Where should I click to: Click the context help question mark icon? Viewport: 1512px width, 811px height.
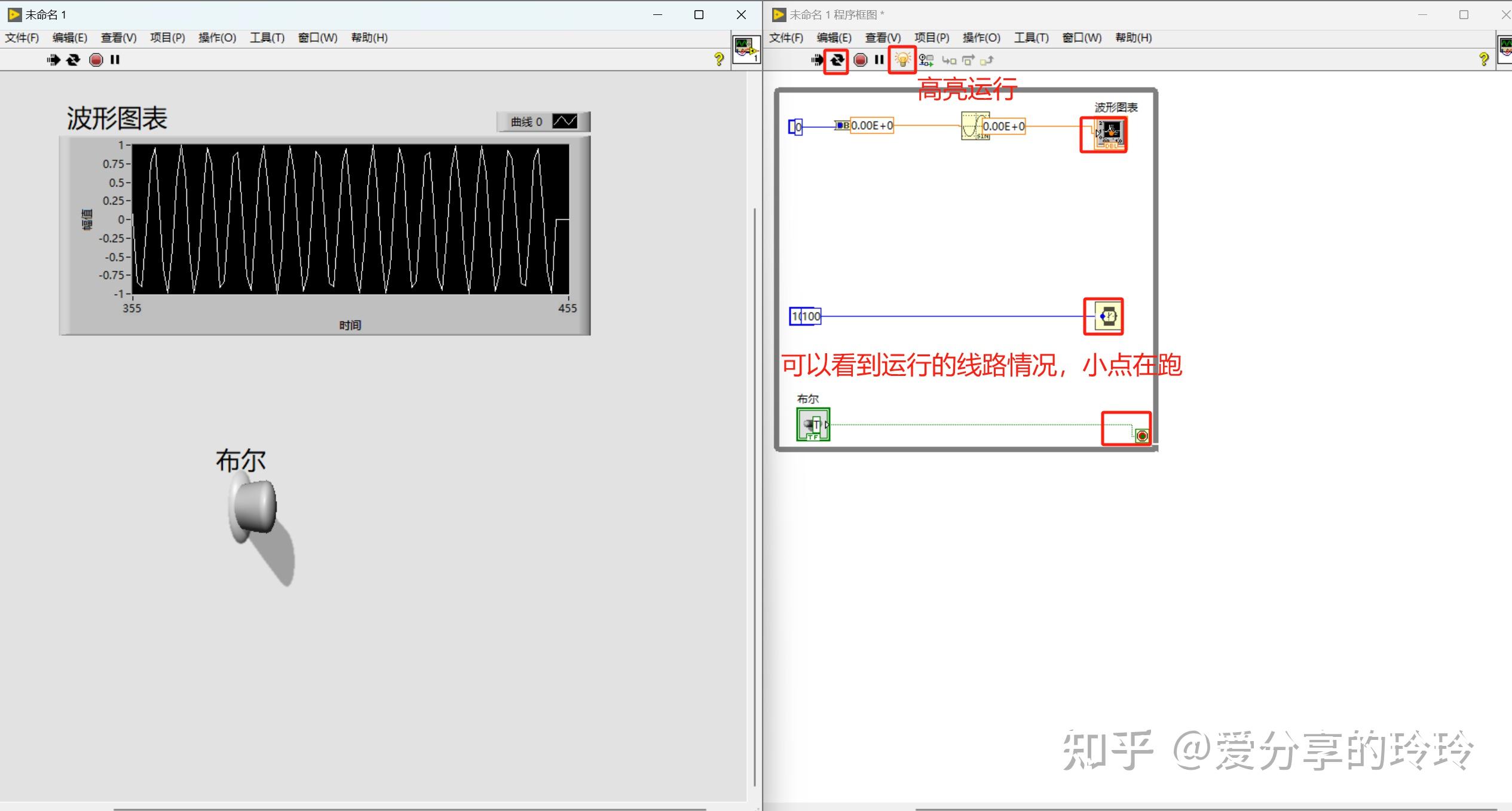[720, 59]
